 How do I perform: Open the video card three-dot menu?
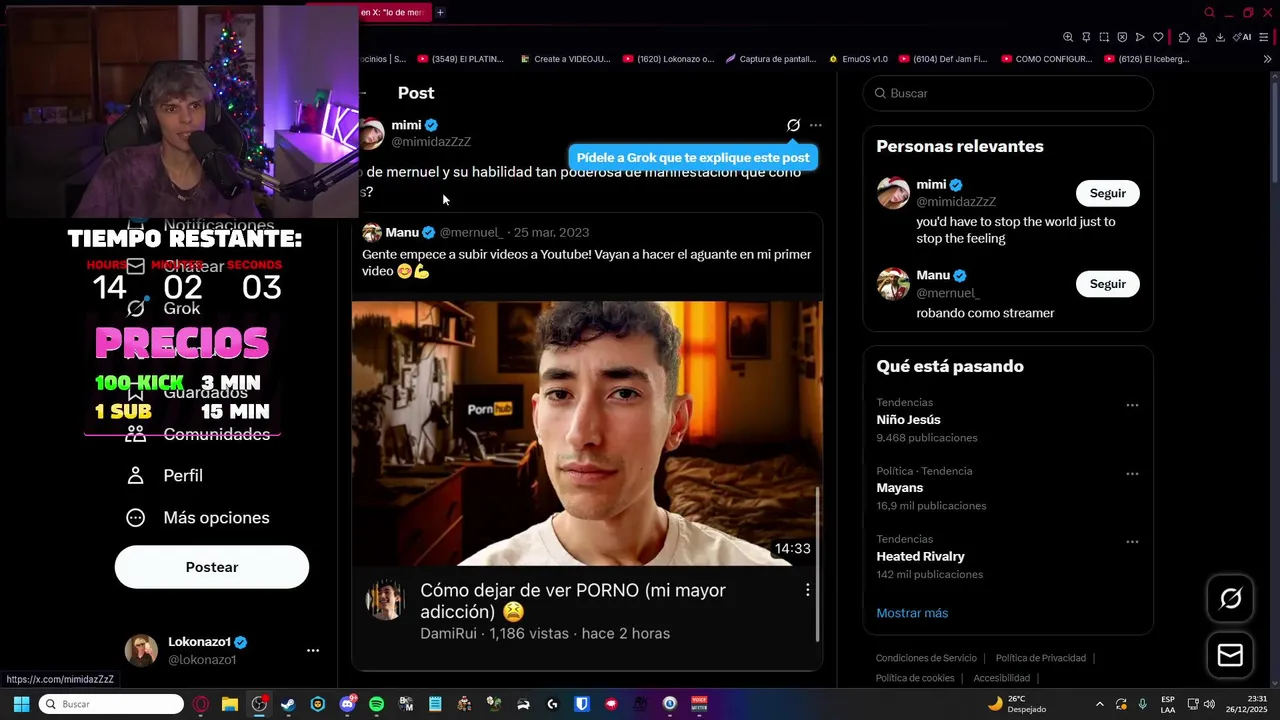pos(807,590)
